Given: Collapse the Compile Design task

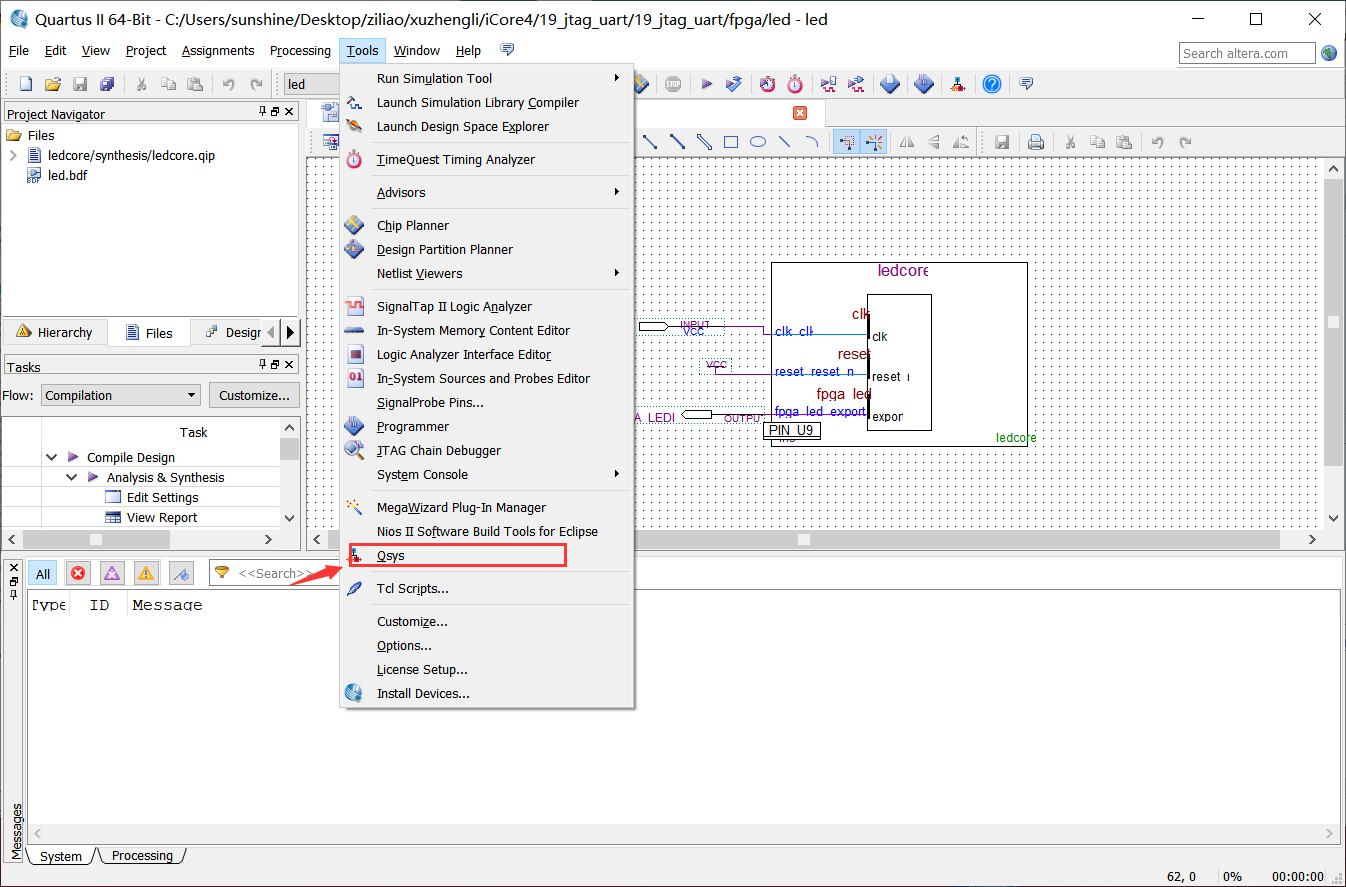Looking at the screenshot, I should (52, 458).
